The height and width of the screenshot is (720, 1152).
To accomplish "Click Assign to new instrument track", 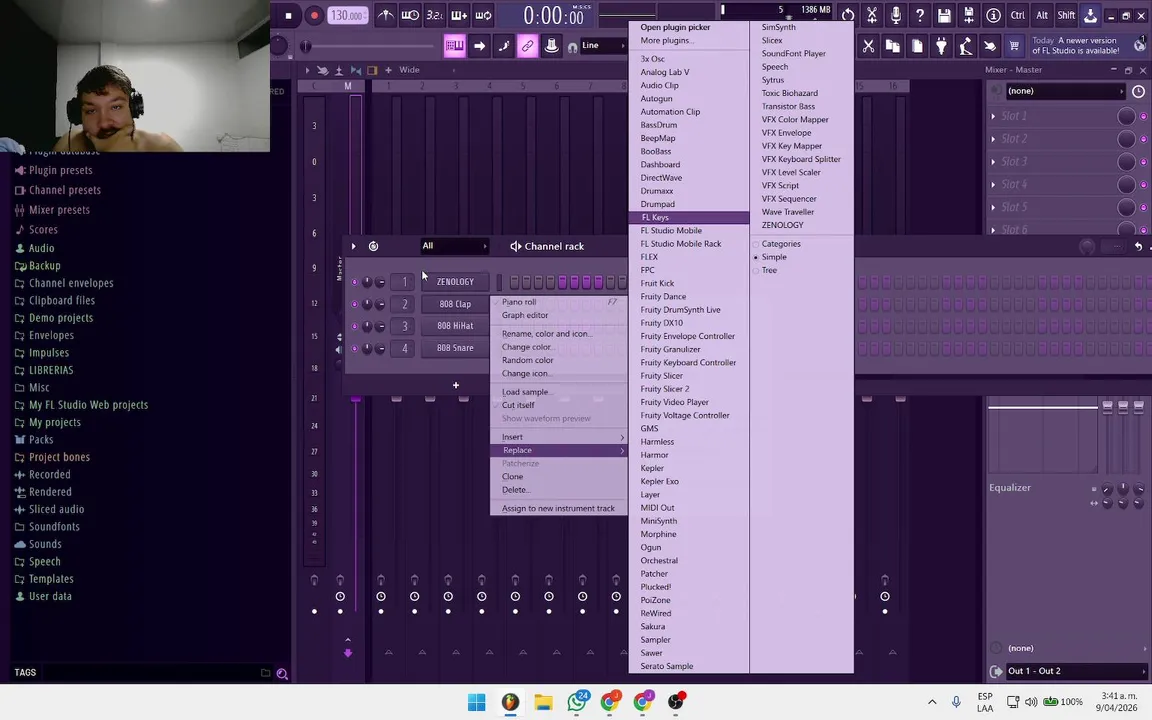I will point(559,508).
